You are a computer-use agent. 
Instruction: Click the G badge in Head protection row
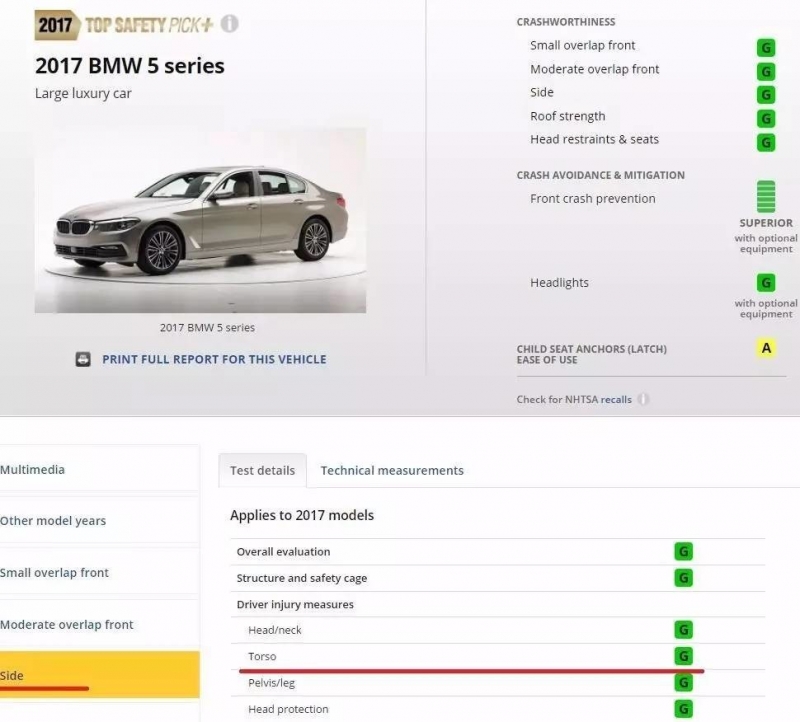click(x=683, y=709)
